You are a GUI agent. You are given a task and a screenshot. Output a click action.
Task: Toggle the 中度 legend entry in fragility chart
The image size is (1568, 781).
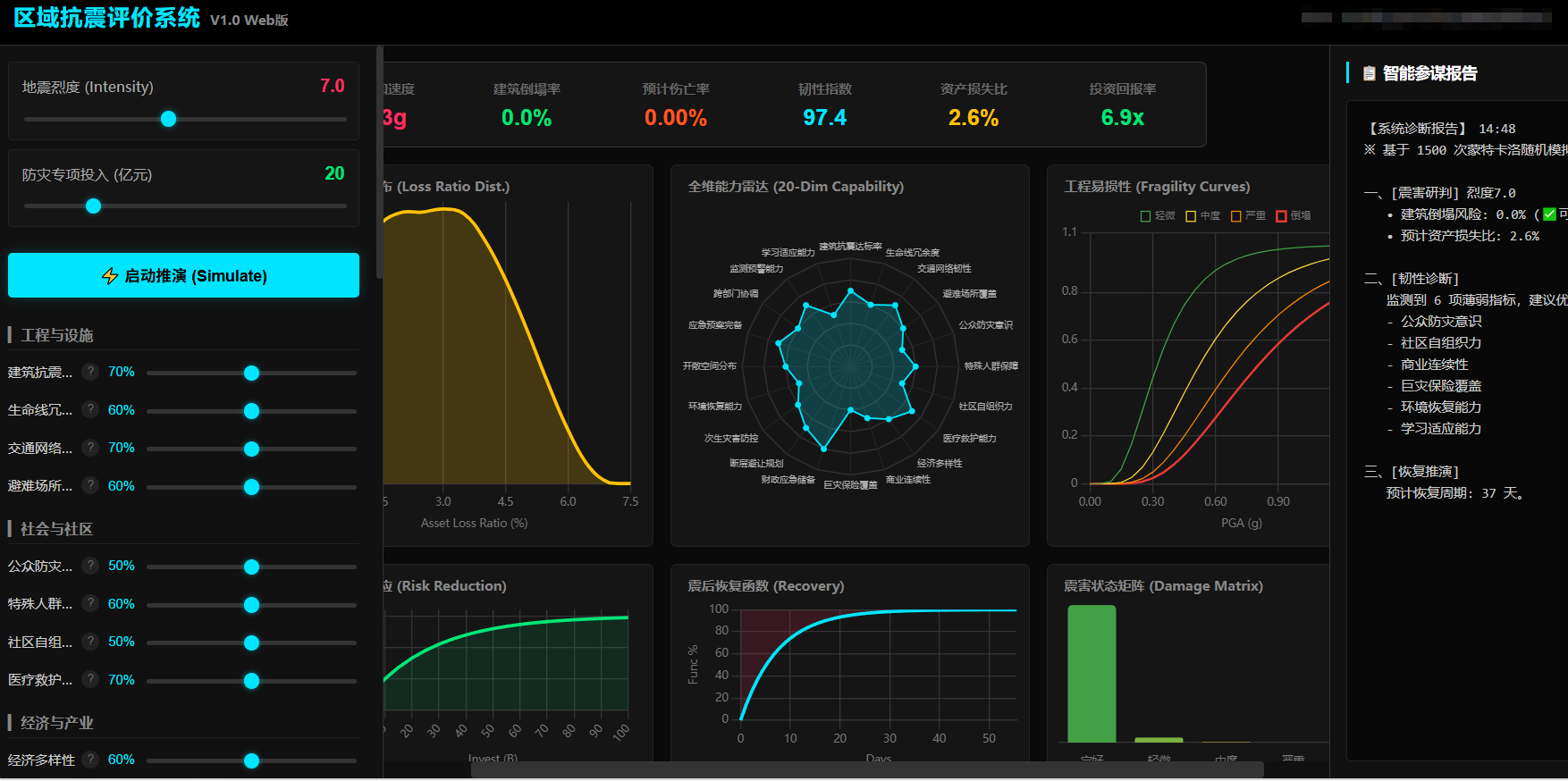pos(1202,215)
